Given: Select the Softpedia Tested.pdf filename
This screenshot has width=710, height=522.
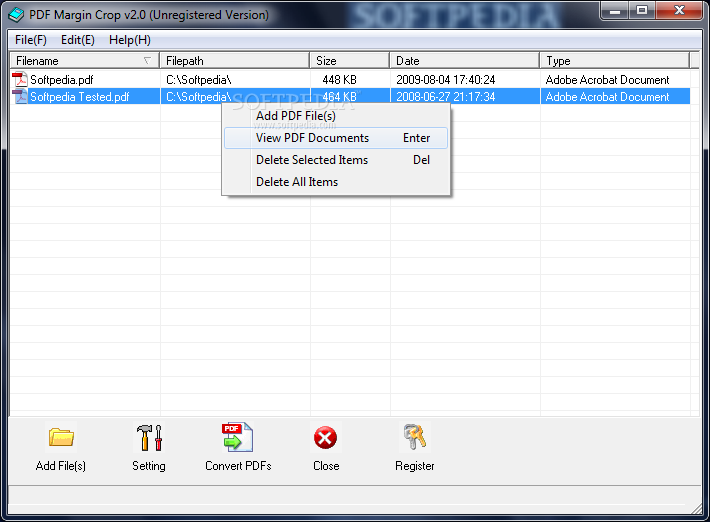Looking at the screenshot, I should (80, 97).
